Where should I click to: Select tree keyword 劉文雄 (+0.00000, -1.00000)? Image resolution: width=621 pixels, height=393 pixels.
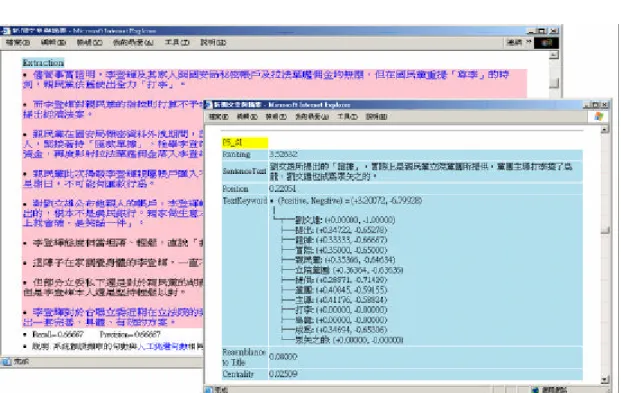tap(345, 220)
